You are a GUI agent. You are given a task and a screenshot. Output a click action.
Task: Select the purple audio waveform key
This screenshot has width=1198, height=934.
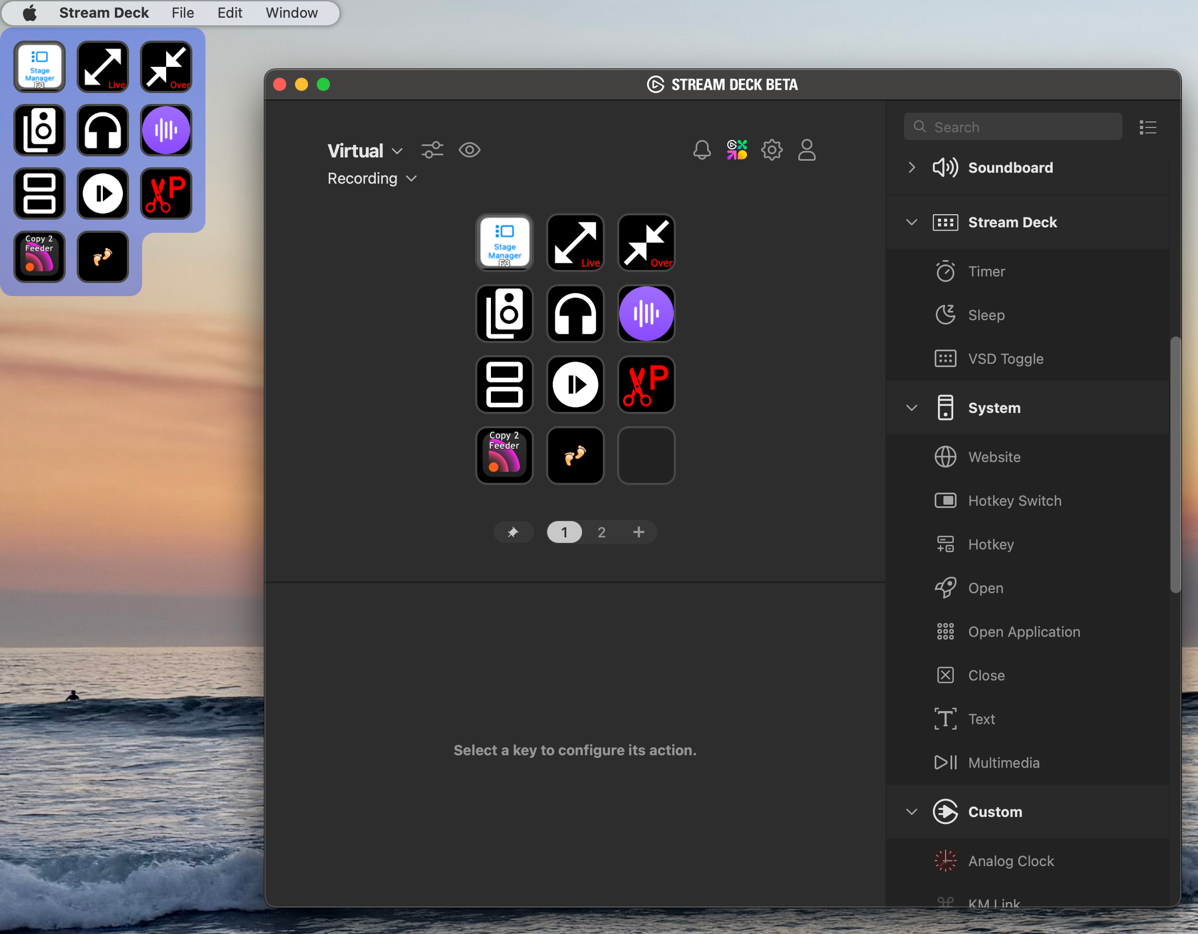(646, 313)
